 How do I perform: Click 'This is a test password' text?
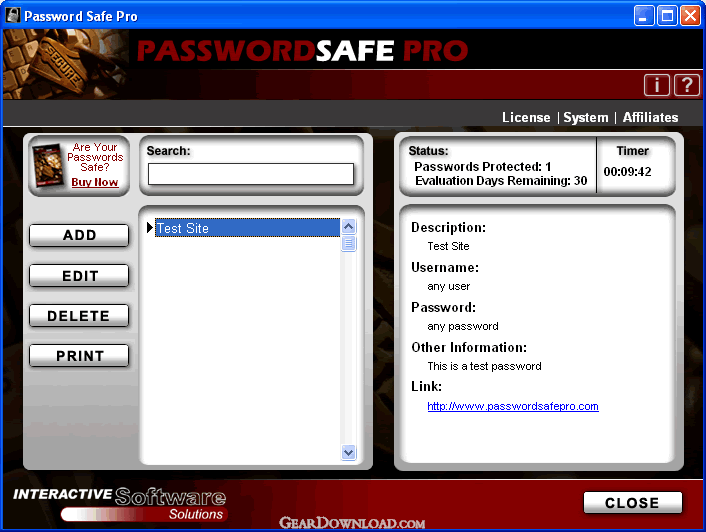(x=484, y=366)
